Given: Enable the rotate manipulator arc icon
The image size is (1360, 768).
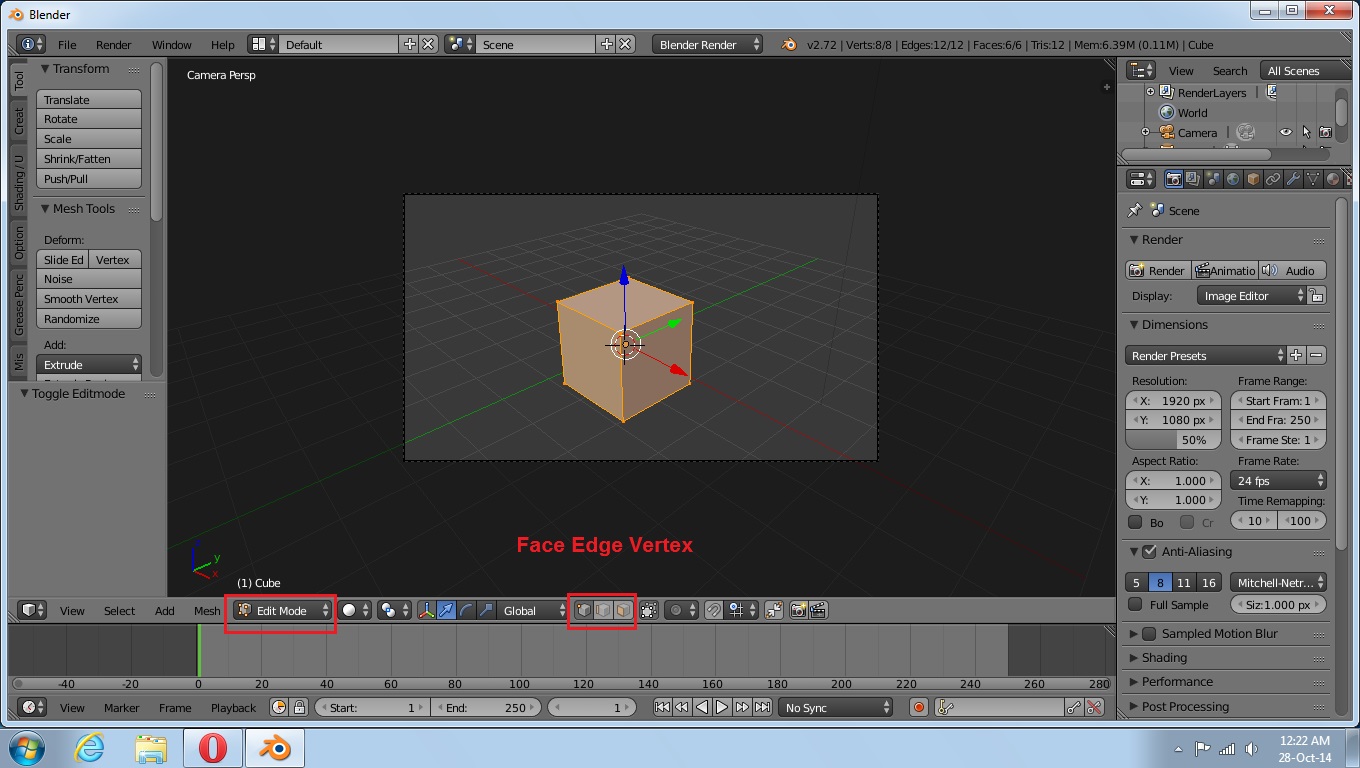Looking at the screenshot, I should point(466,610).
